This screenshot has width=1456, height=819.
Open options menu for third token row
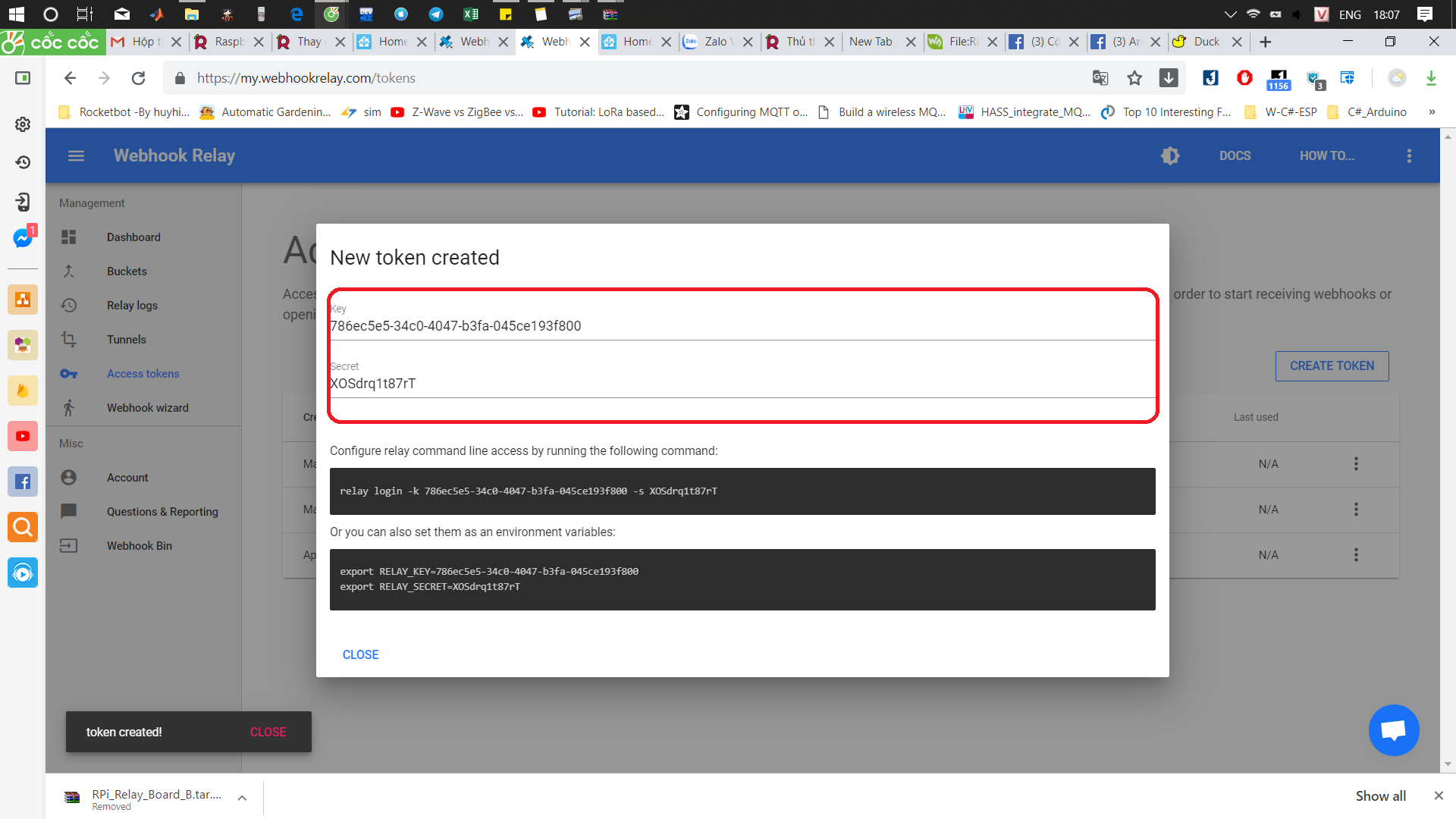click(x=1356, y=554)
